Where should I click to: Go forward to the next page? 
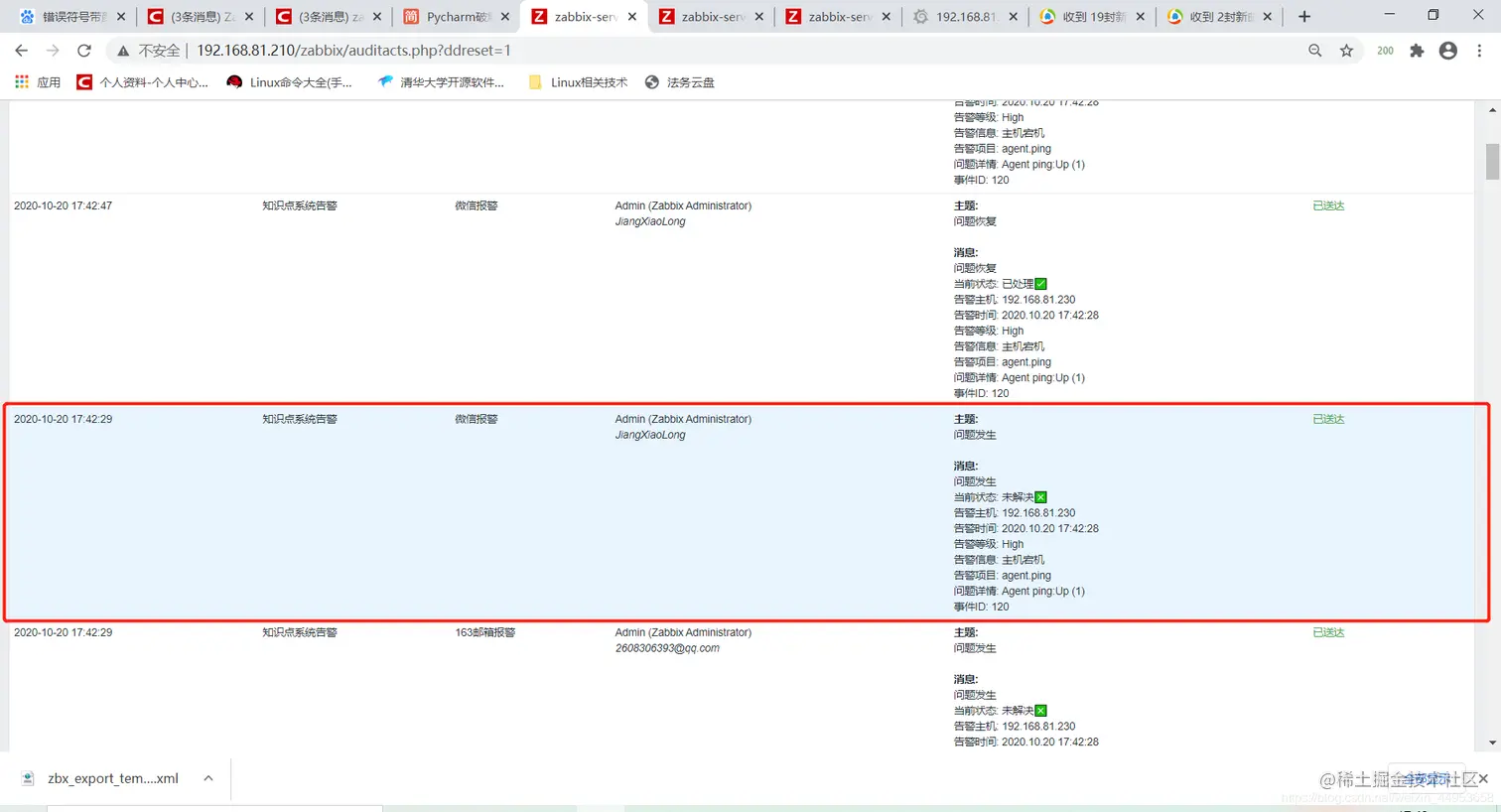coord(53,51)
